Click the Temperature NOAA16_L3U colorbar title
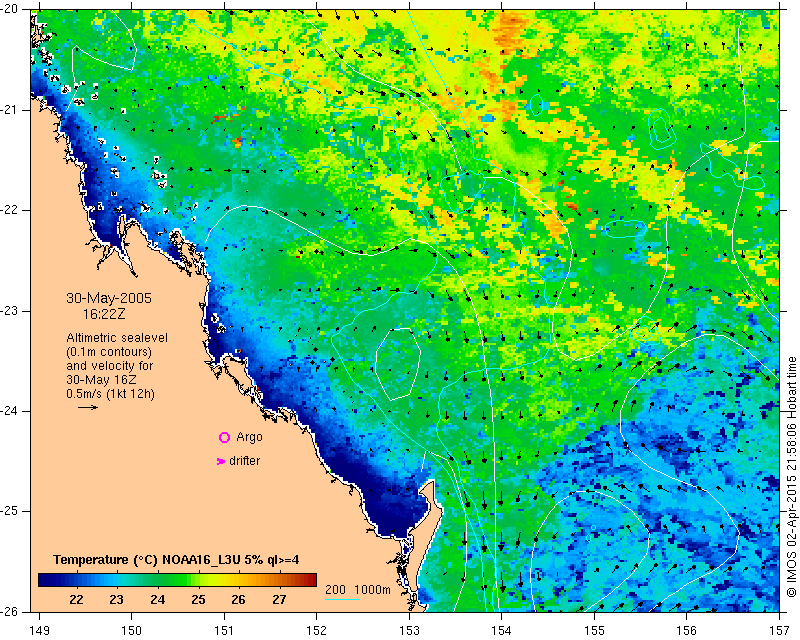 click(176, 560)
